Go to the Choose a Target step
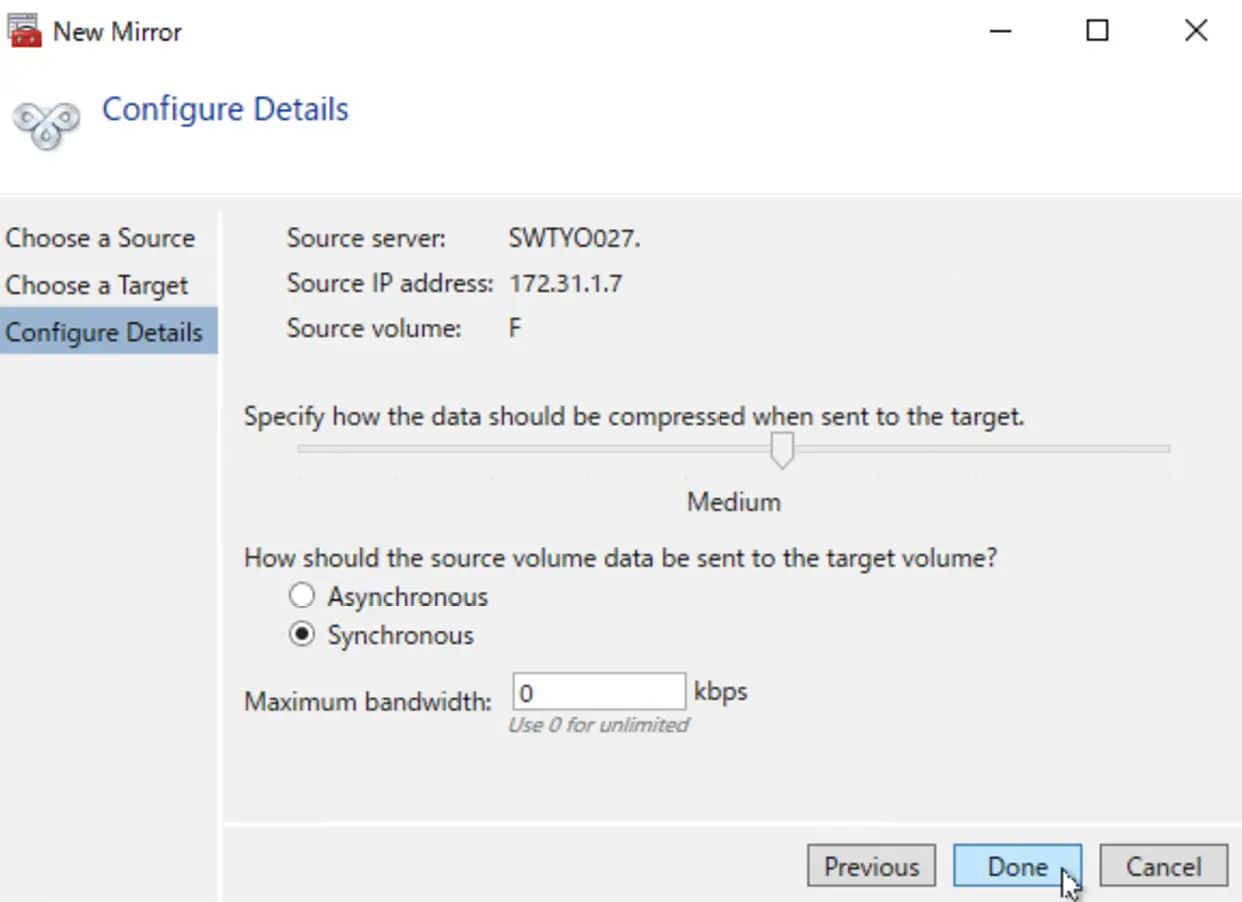 96,285
